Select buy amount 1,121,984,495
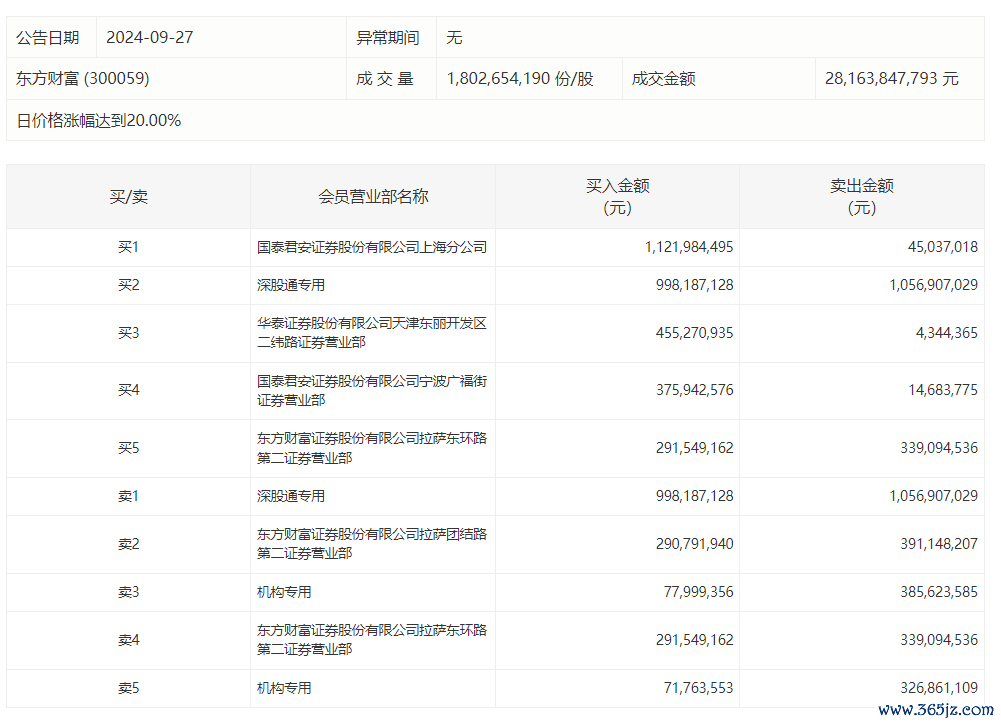The width and height of the screenshot is (1001, 725). [689, 247]
